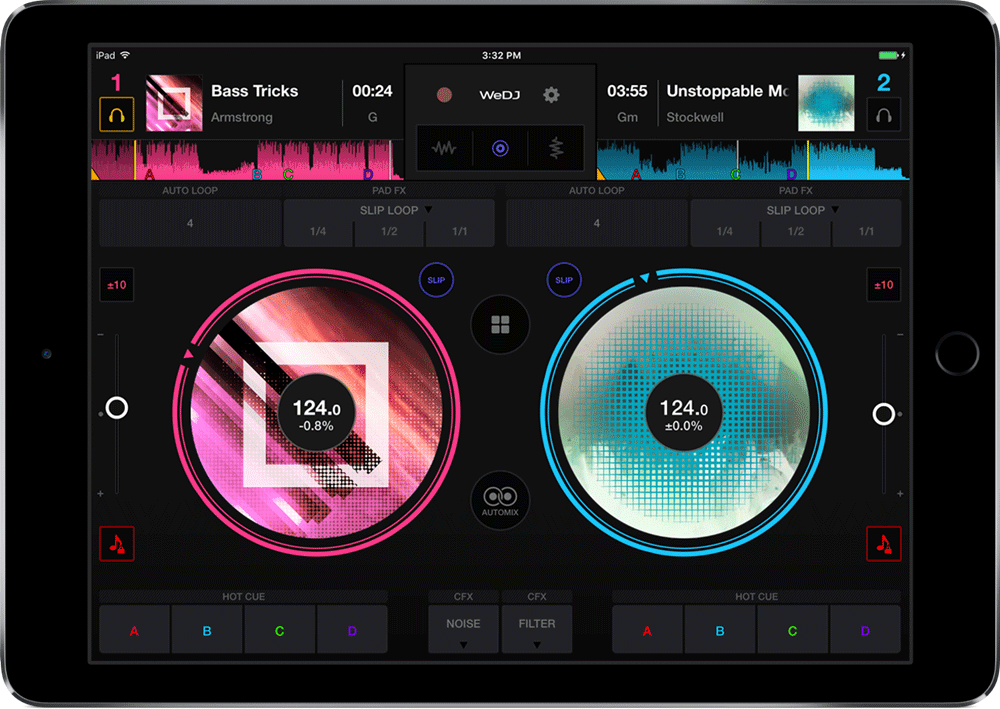The width and height of the screenshot is (1000, 709).
Task: Enable SLIP mode on deck 1
Action: point(436,280)
